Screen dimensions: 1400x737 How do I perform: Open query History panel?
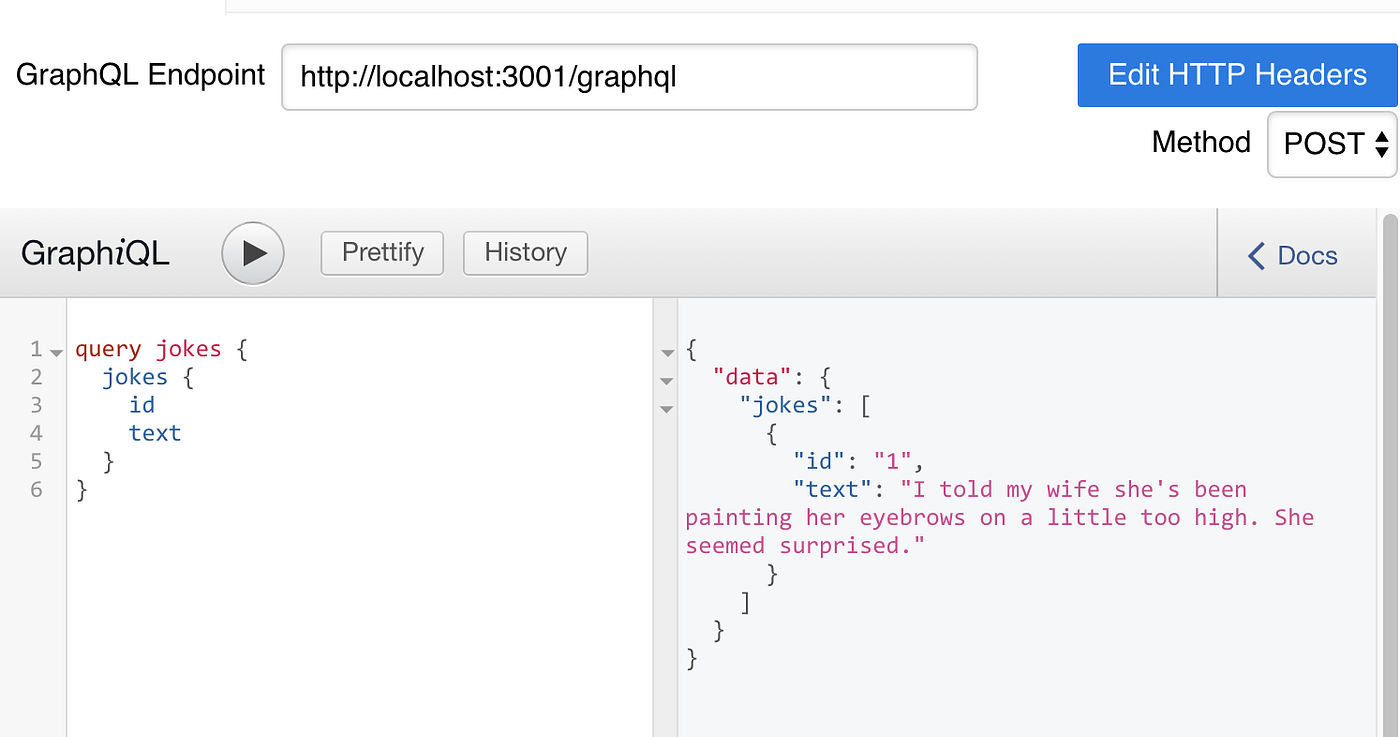coord(525,253)
